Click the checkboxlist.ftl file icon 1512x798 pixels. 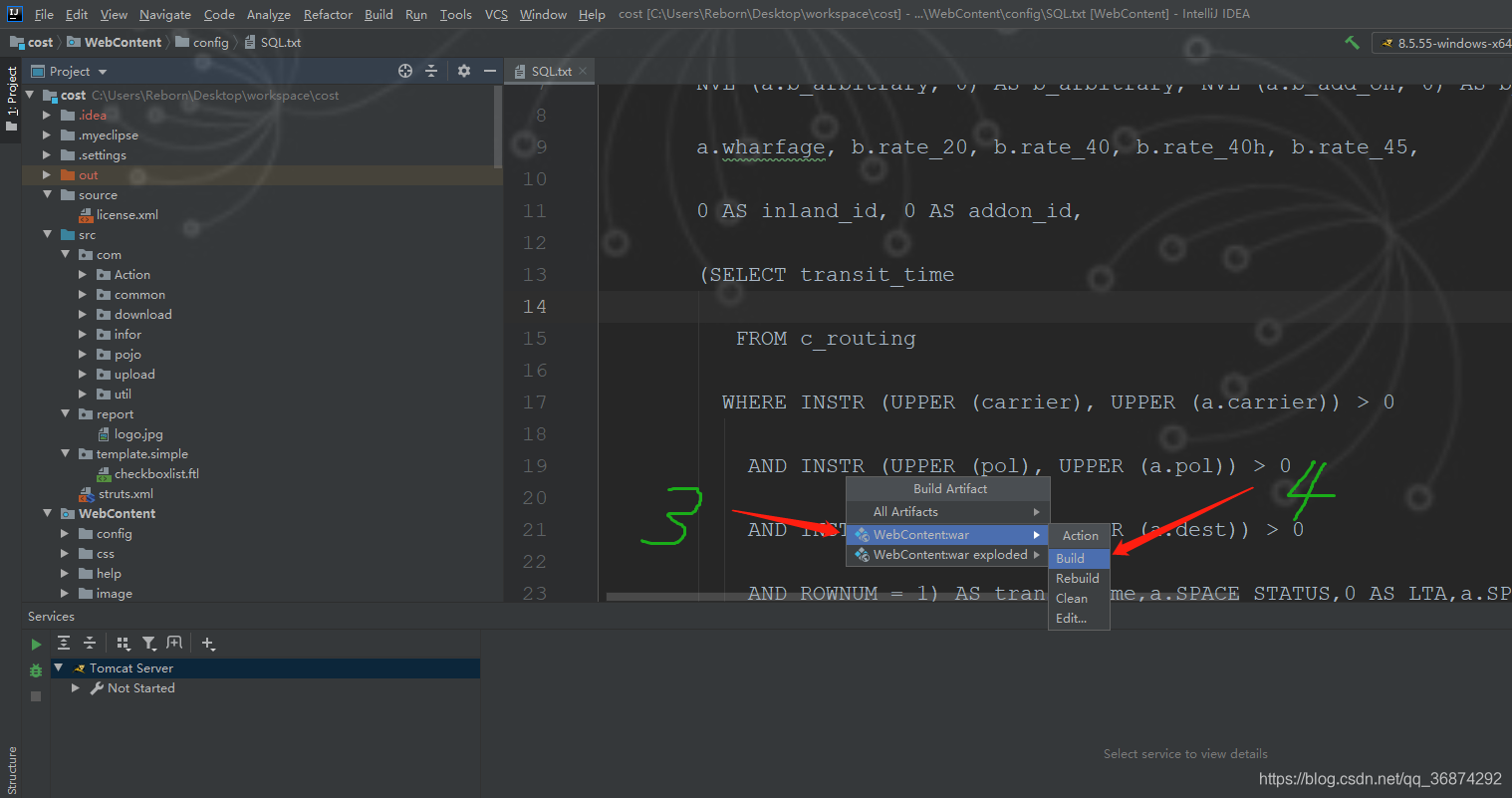pyautogui.click(x=104, y=474)
